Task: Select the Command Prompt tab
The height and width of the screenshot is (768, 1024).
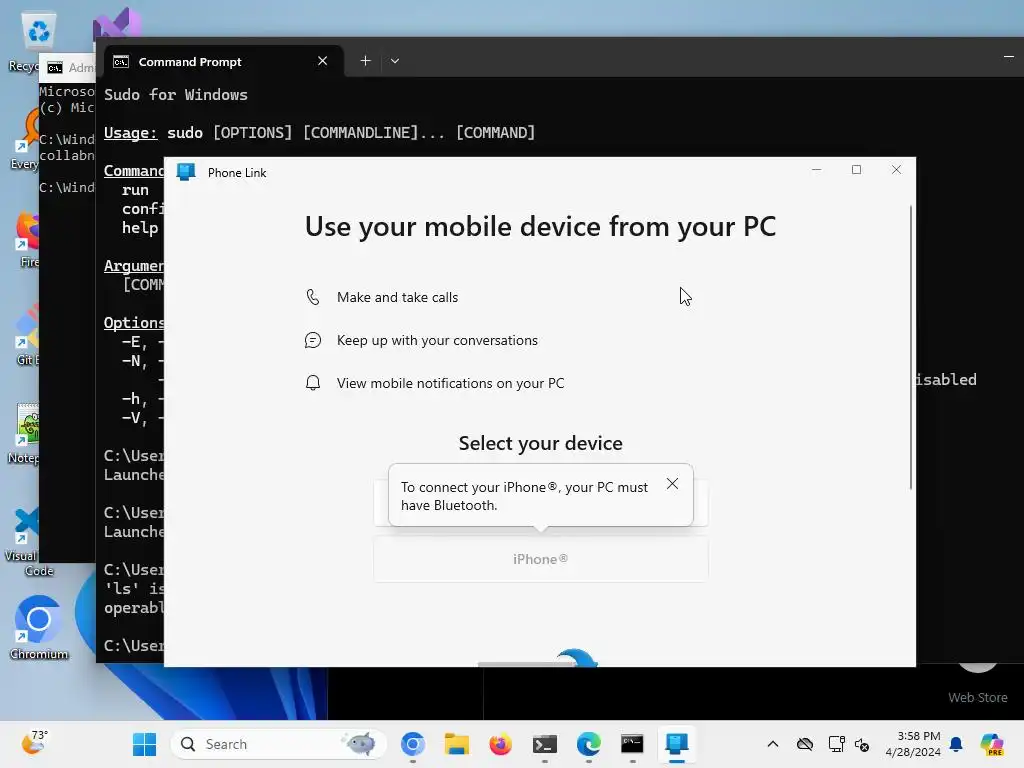Action: tap(222, 61)
